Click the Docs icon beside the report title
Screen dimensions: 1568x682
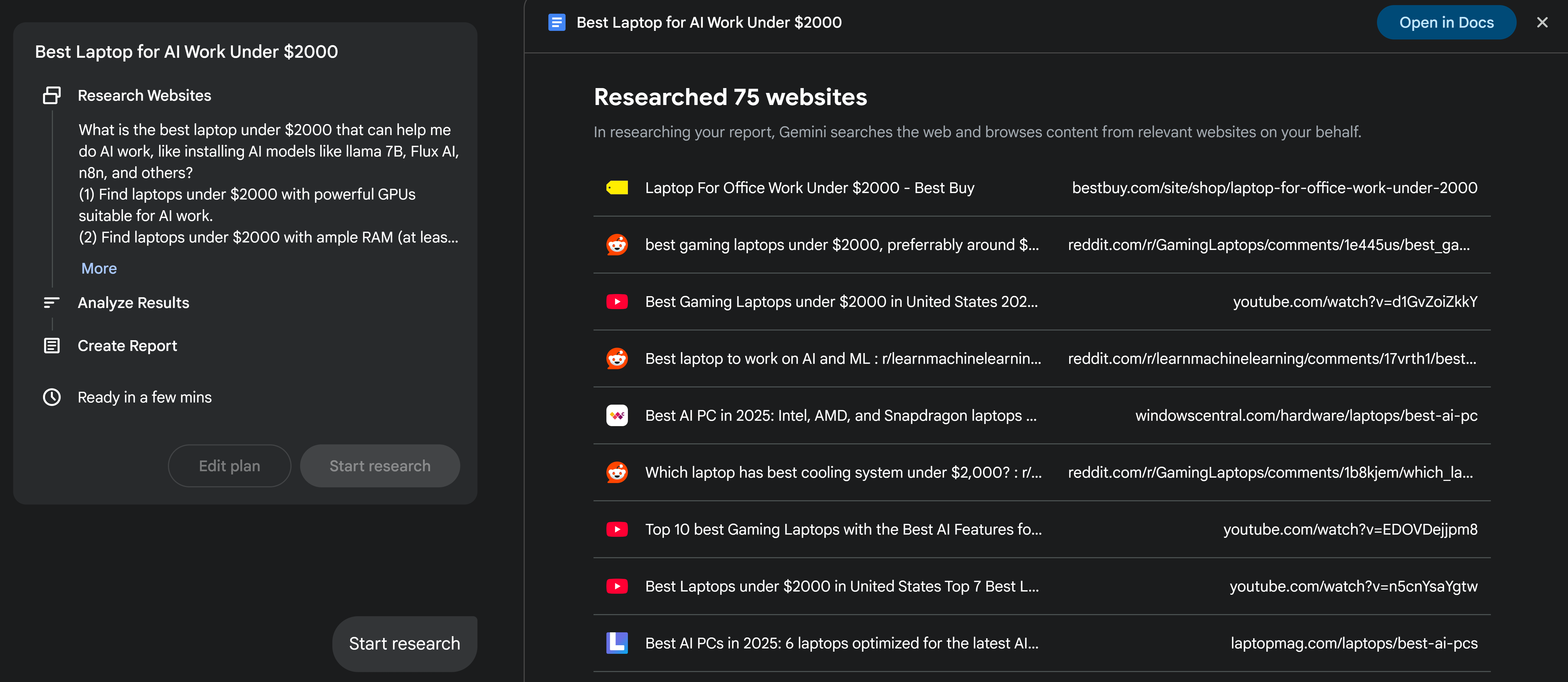[556, 23]
